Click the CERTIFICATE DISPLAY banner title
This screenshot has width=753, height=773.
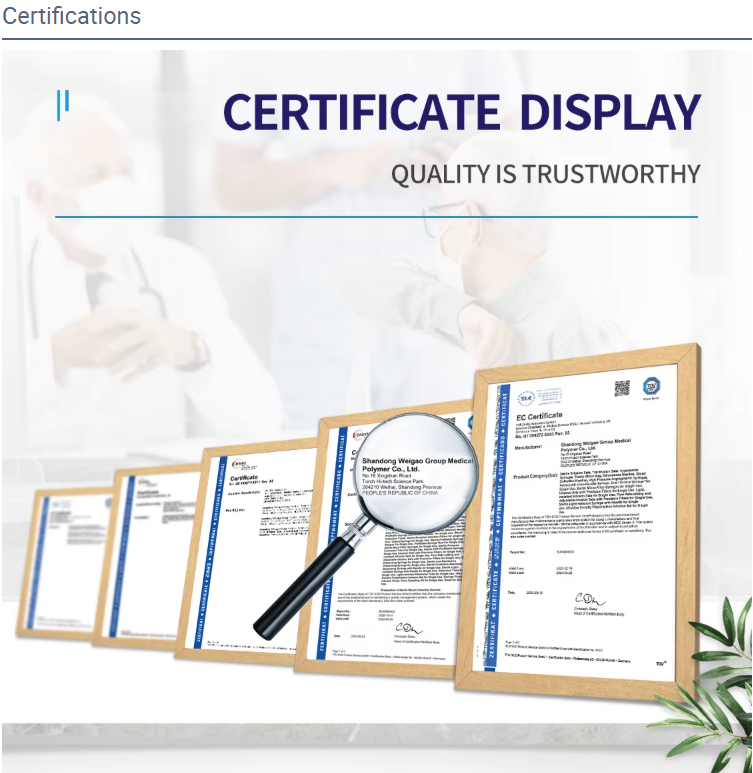pos(461,111)
